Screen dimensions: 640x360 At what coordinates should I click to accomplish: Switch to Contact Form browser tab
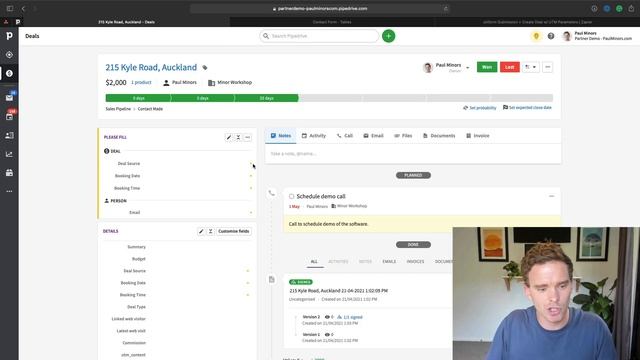[332, 22]
